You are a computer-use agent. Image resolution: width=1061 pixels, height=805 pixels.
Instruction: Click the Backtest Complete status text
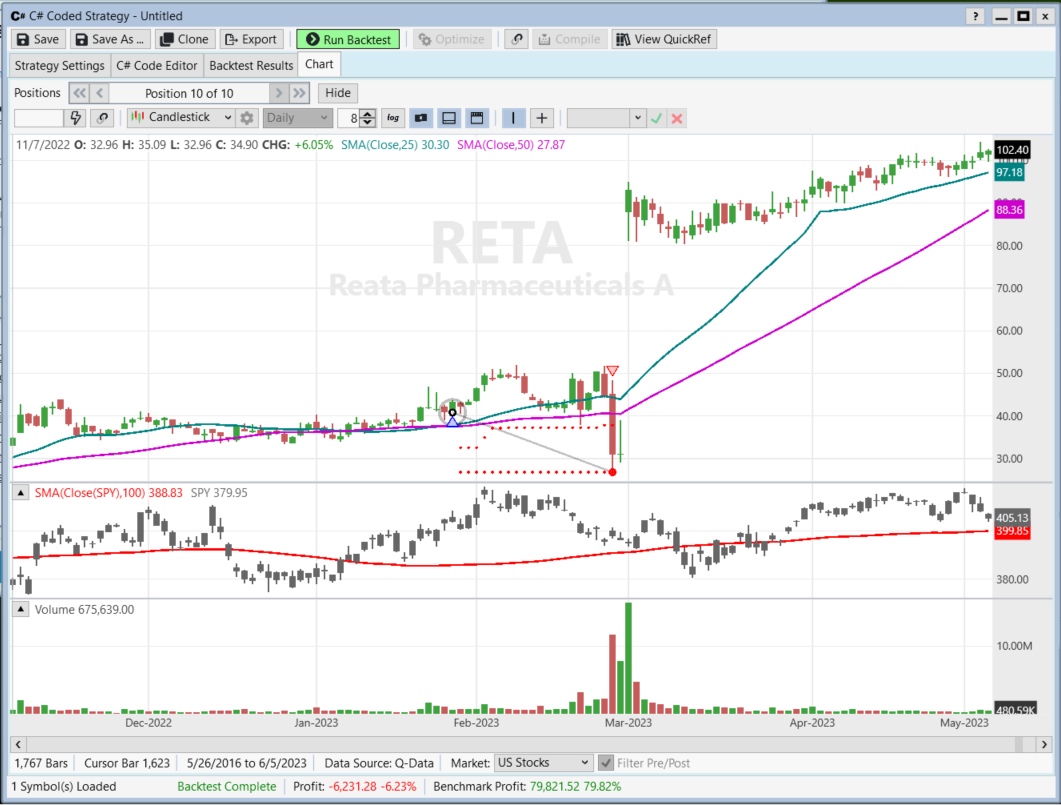click(227, 787)
